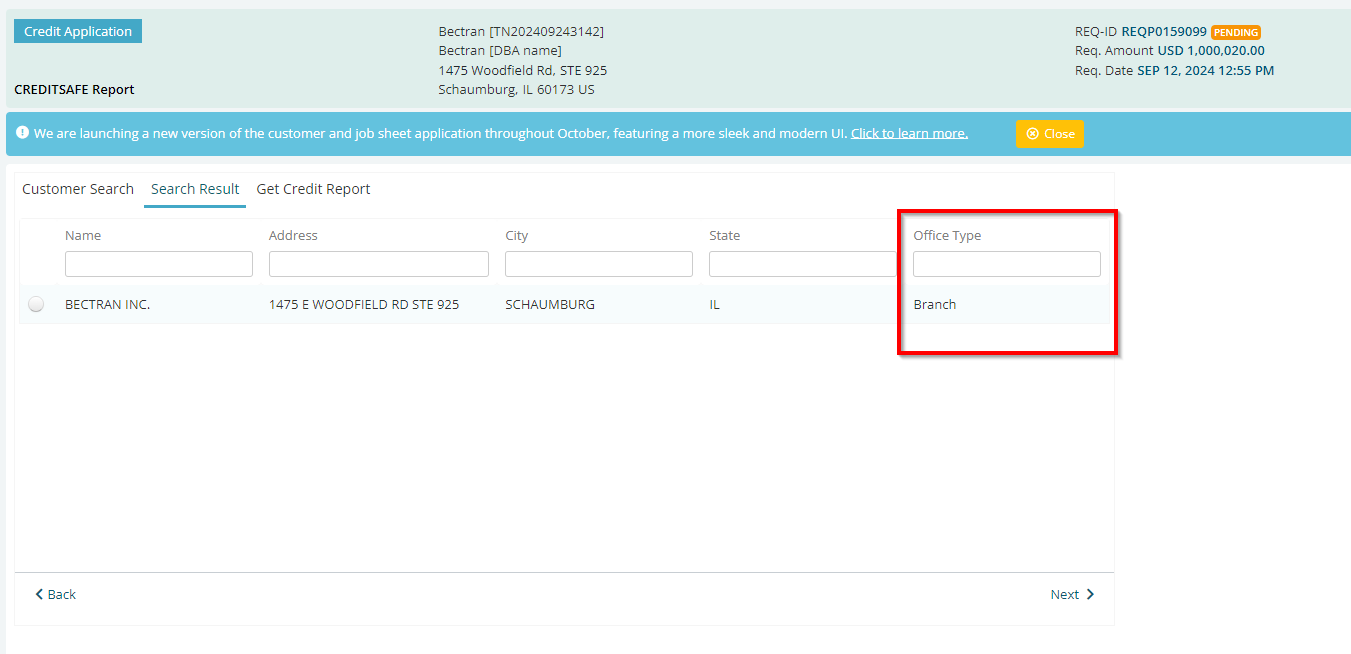Click the 'Bectran [DBA name]' text
Viewport: 1351px width, 654px height.
(x=500, y=51)
